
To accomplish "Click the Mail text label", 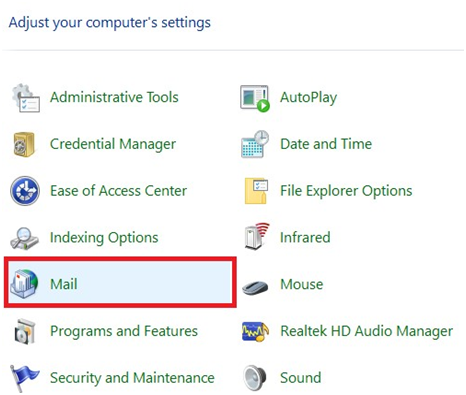I will click(64, 284).
